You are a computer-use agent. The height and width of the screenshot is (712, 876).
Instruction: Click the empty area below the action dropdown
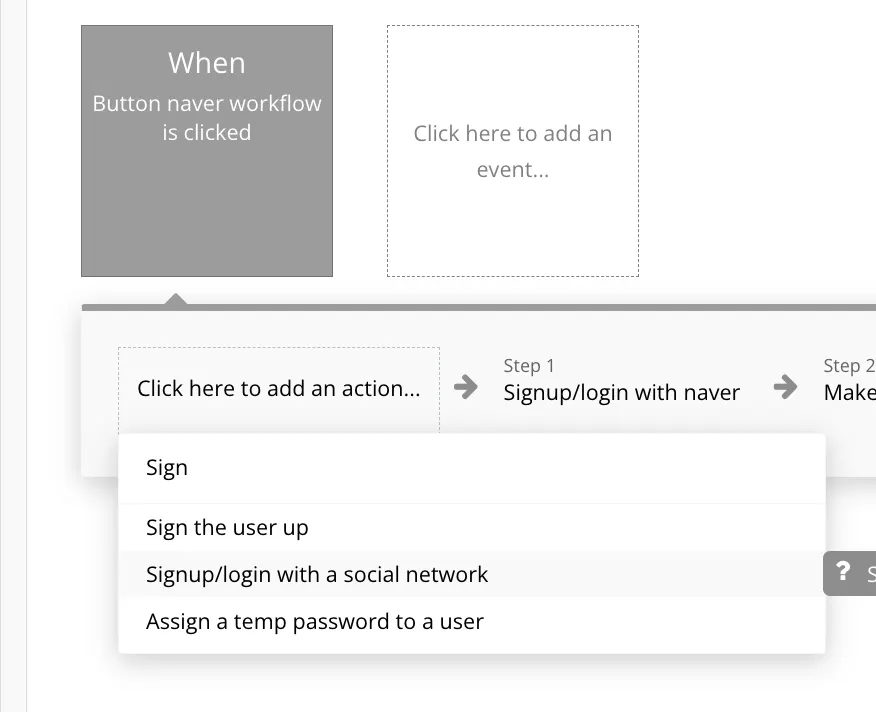point(470,685)
